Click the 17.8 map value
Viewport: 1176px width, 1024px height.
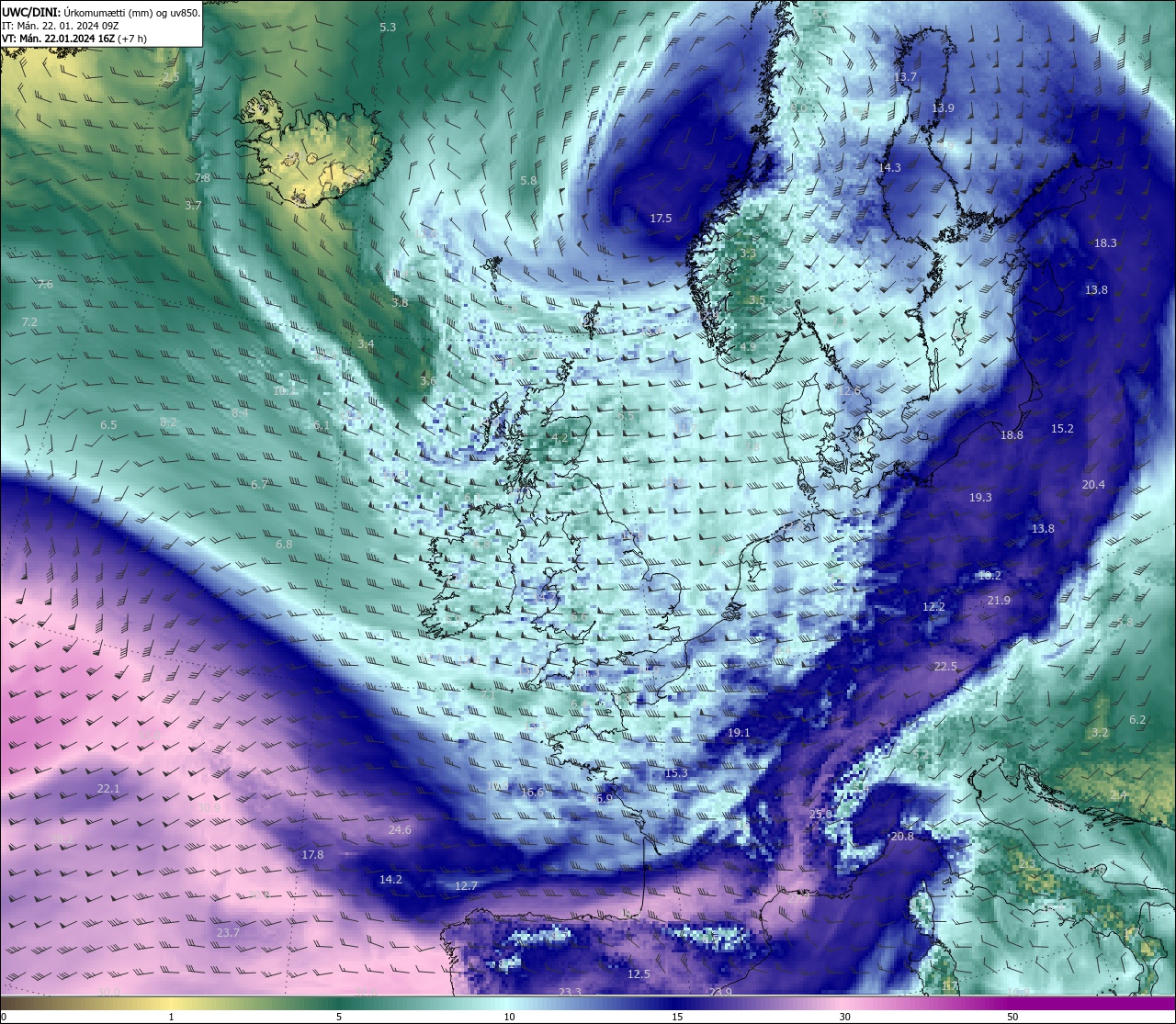click(312, 855)
